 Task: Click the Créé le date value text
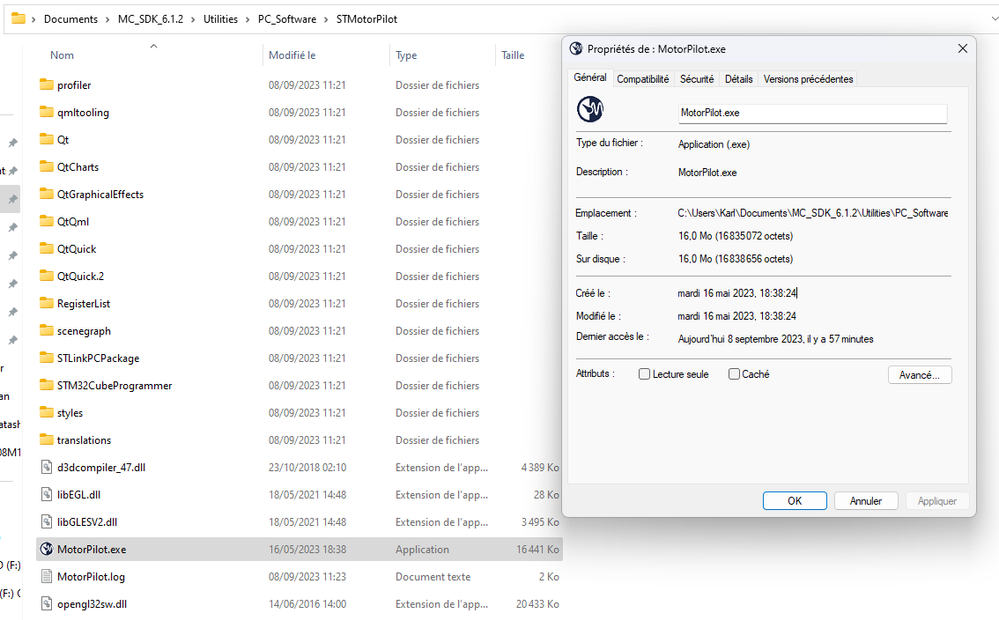737,293
